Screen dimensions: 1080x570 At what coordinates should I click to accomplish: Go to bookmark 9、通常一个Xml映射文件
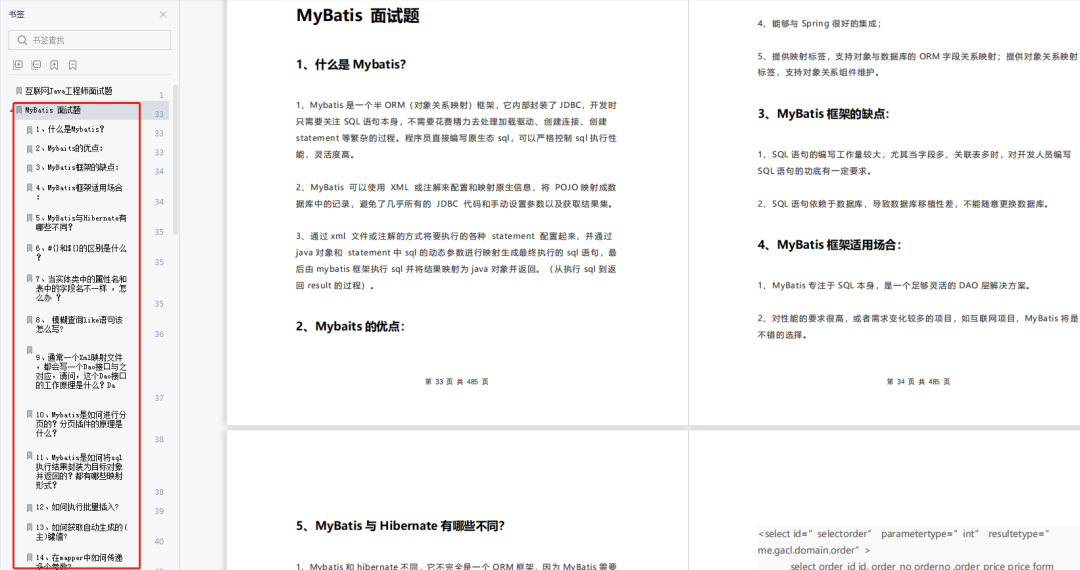81,371
